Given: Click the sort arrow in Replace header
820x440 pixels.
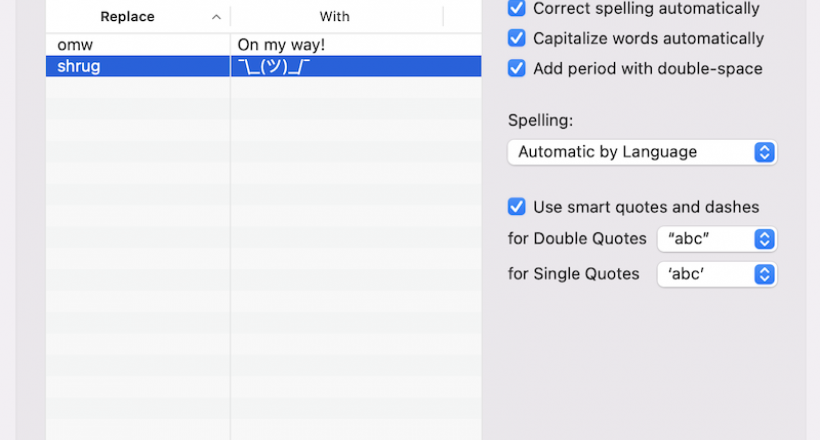Looking at the screenshot, I should (x=216, y=17).
